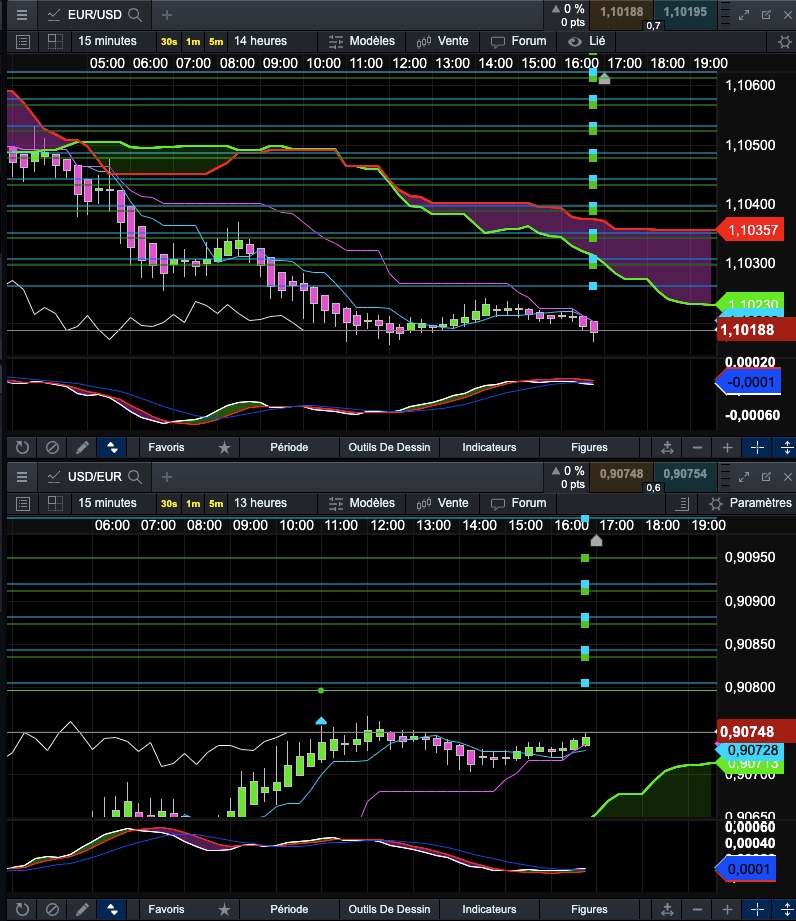This screenshot has width=796, height=921.
Task: Open the hamburger menu of the EUR/USD chart
Action: [x=22, y=15]
